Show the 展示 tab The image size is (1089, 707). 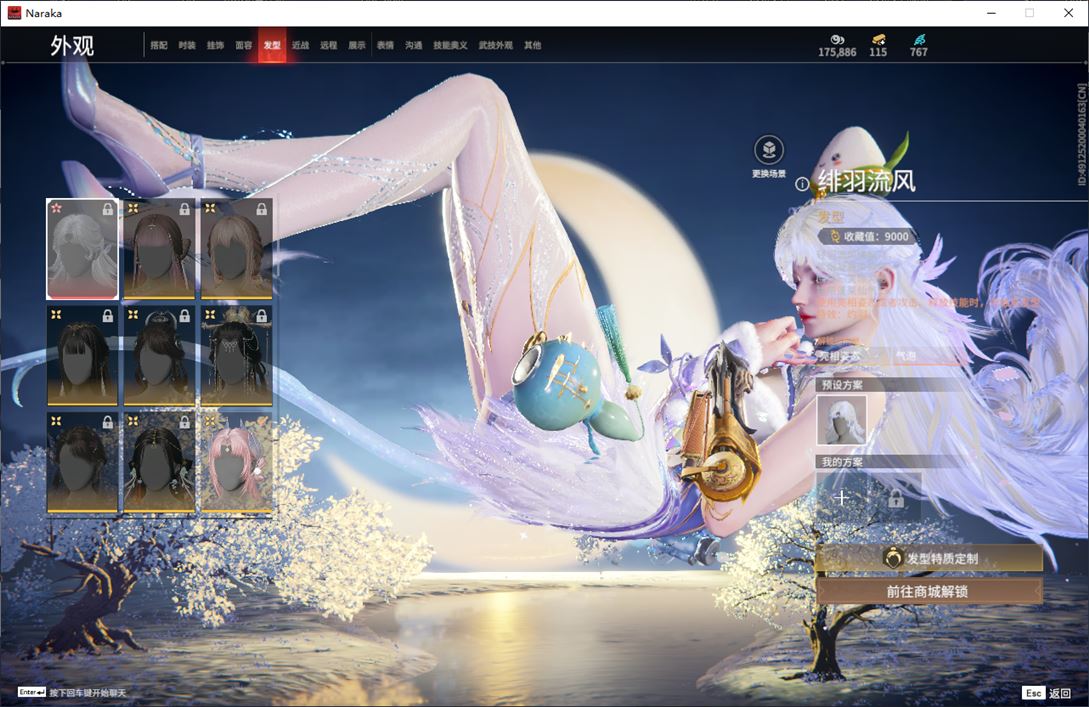357,45
